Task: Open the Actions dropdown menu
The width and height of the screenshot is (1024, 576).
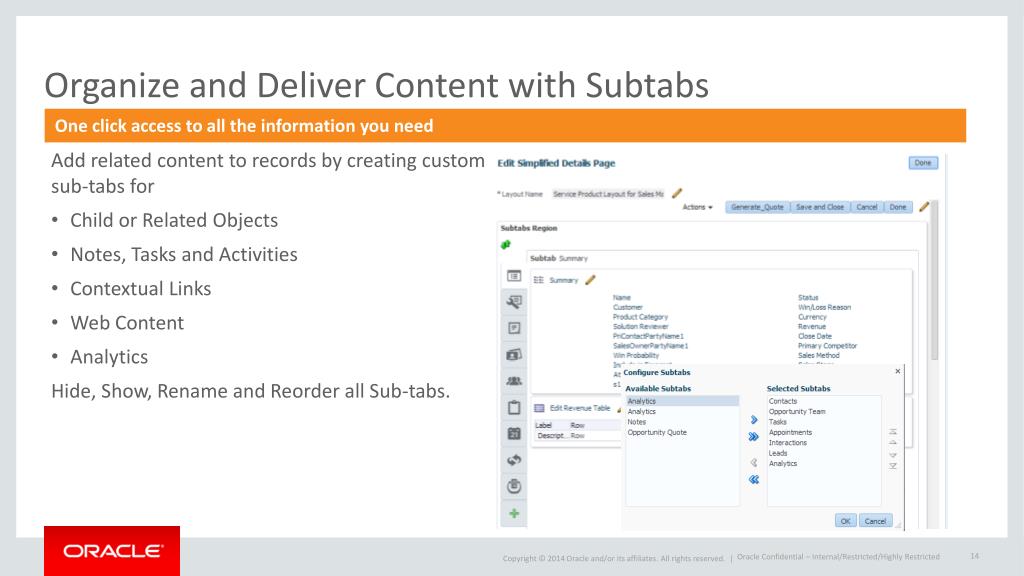Action: (x=697, y=207)
